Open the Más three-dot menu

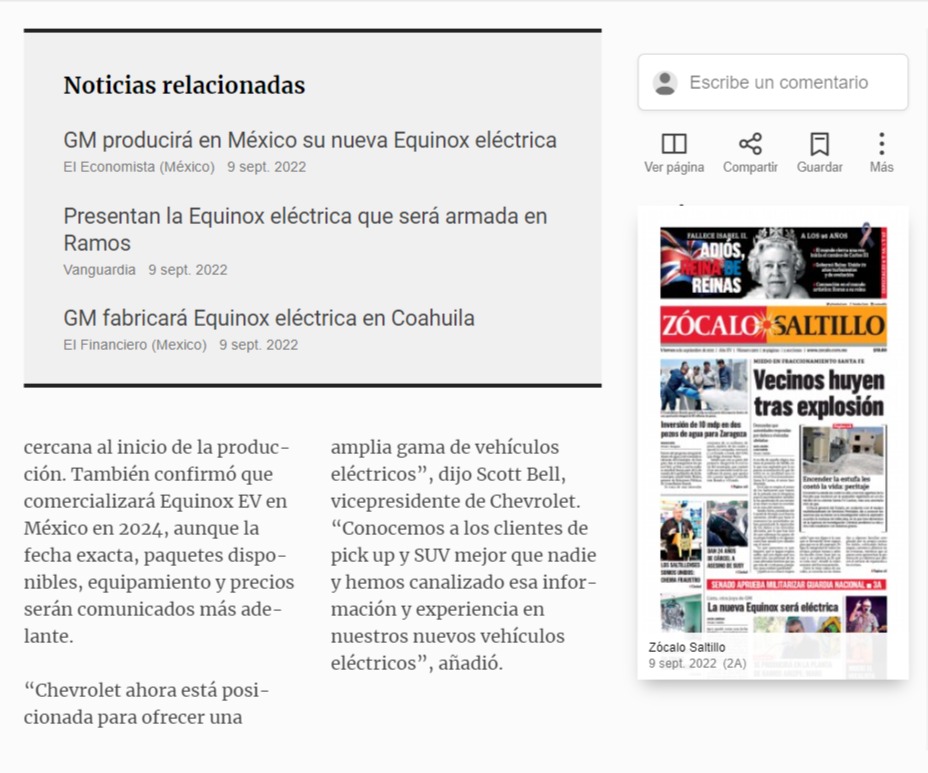click(x=881, y=144)
